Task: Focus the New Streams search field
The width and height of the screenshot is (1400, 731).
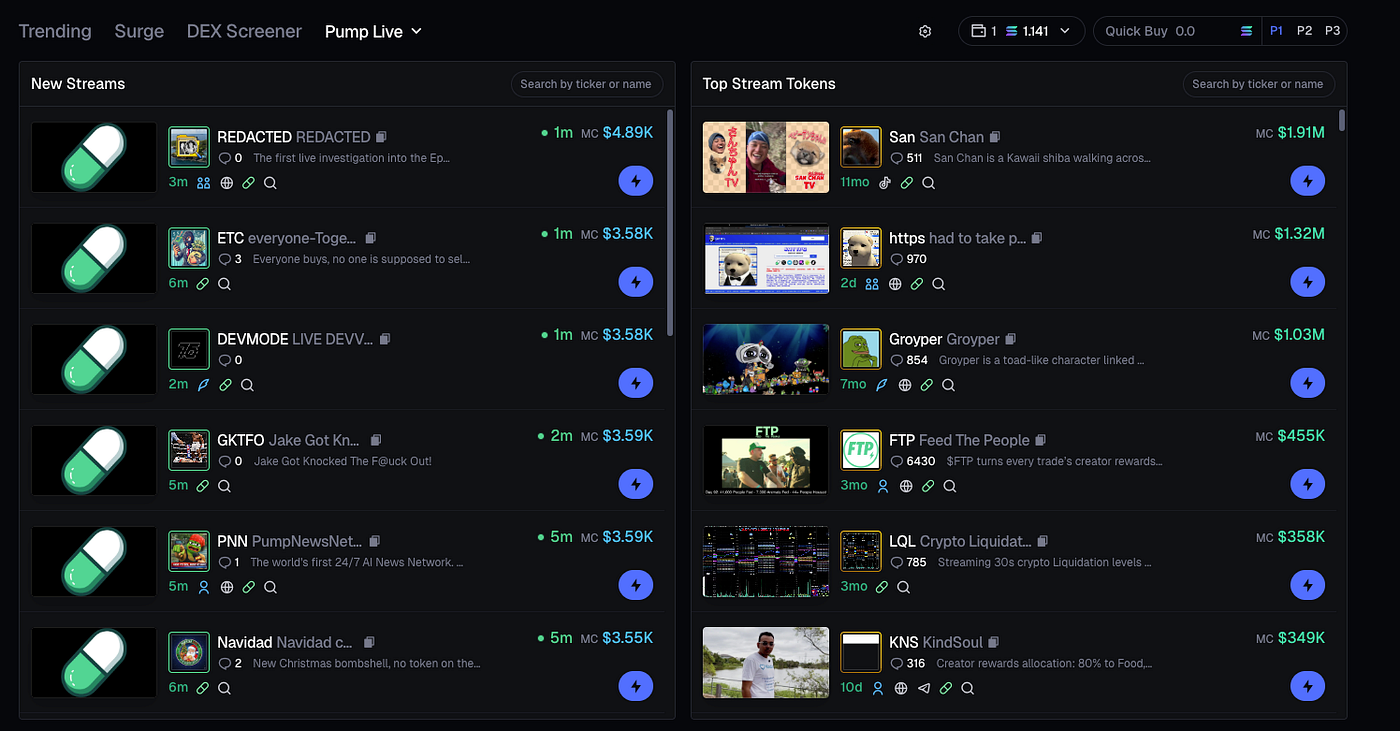Action: (x=586, y=84)
